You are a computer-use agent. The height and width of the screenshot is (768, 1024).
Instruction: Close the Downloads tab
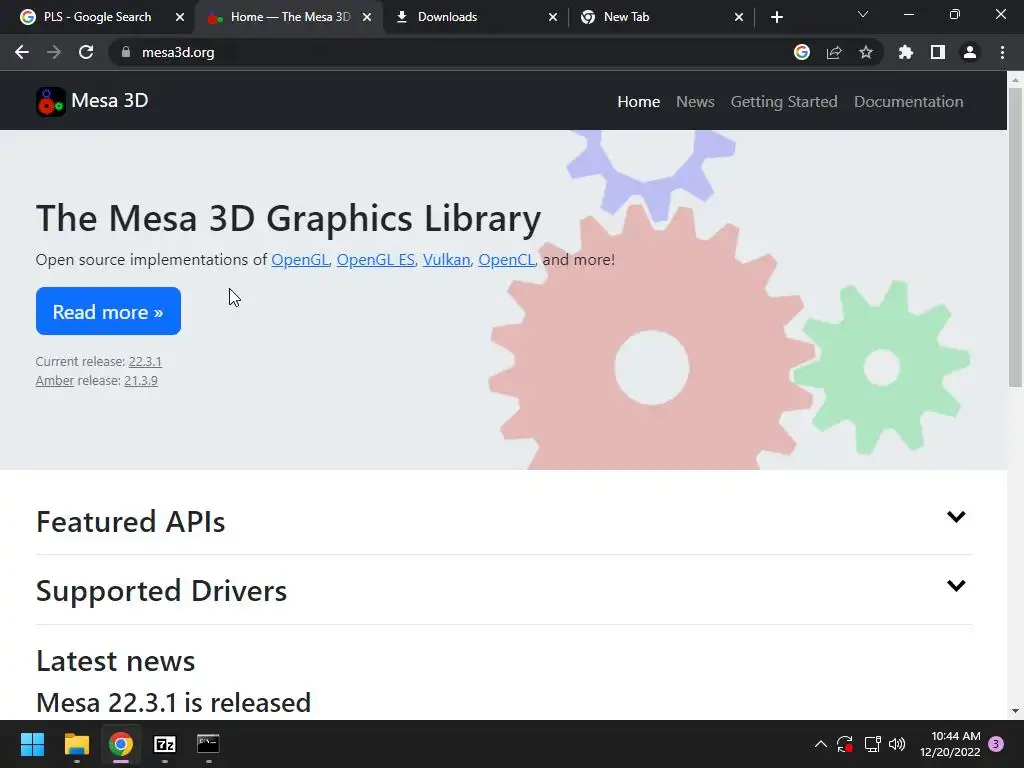(553, 17)
